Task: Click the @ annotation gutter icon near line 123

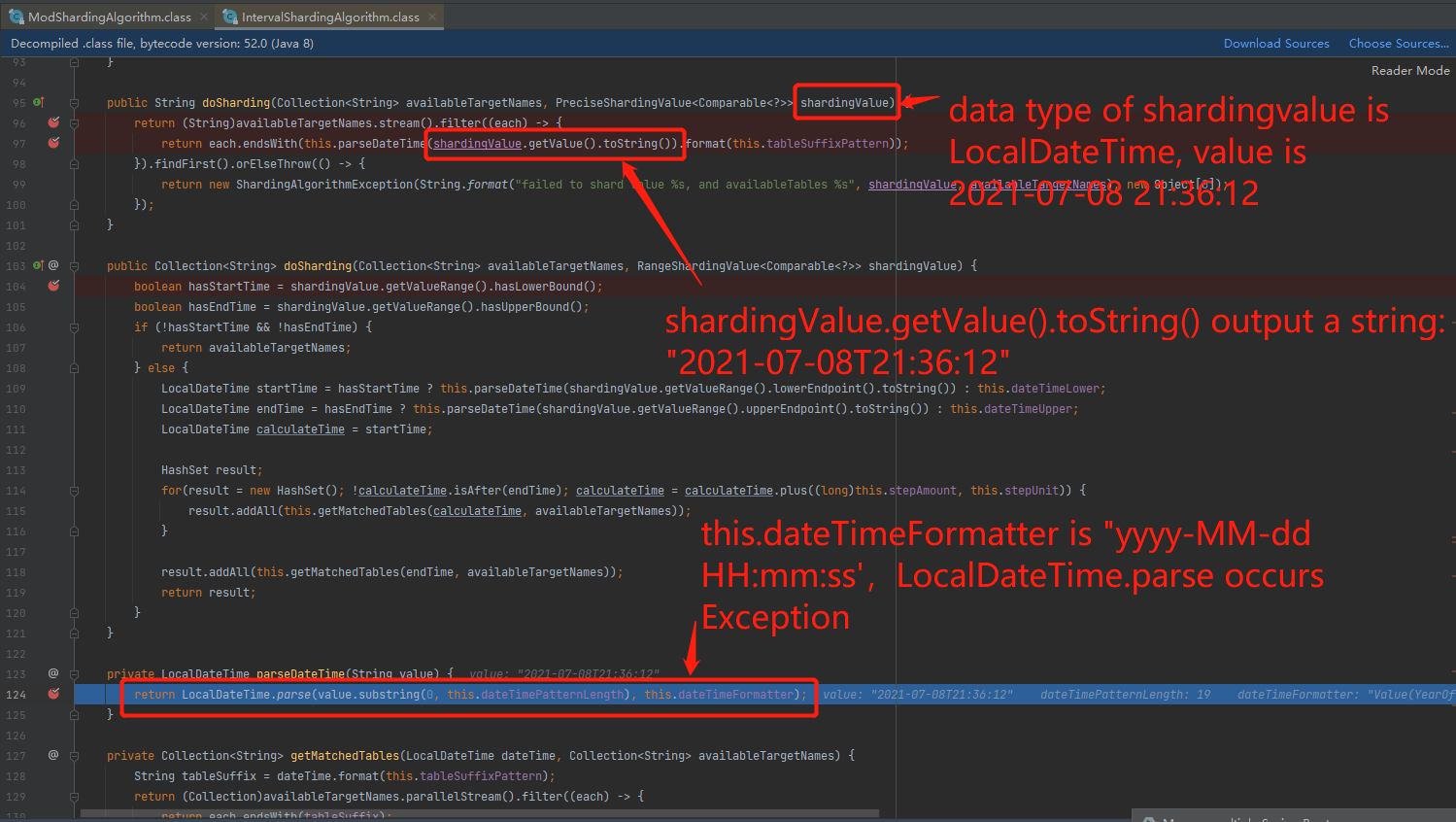Action: [x=53, y=673]
